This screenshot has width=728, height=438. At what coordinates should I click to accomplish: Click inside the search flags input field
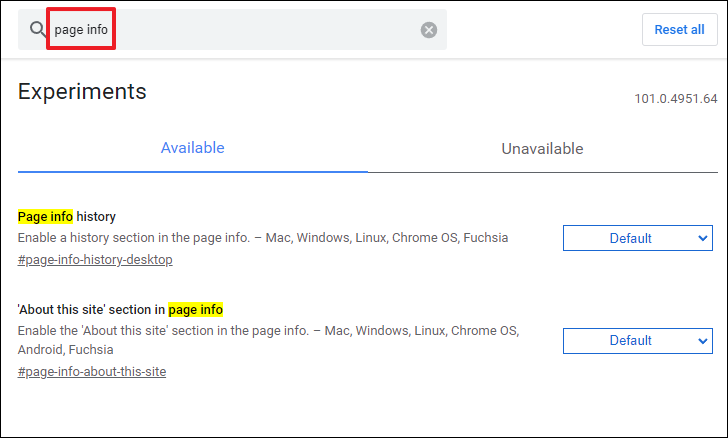[x=232, y=30]
